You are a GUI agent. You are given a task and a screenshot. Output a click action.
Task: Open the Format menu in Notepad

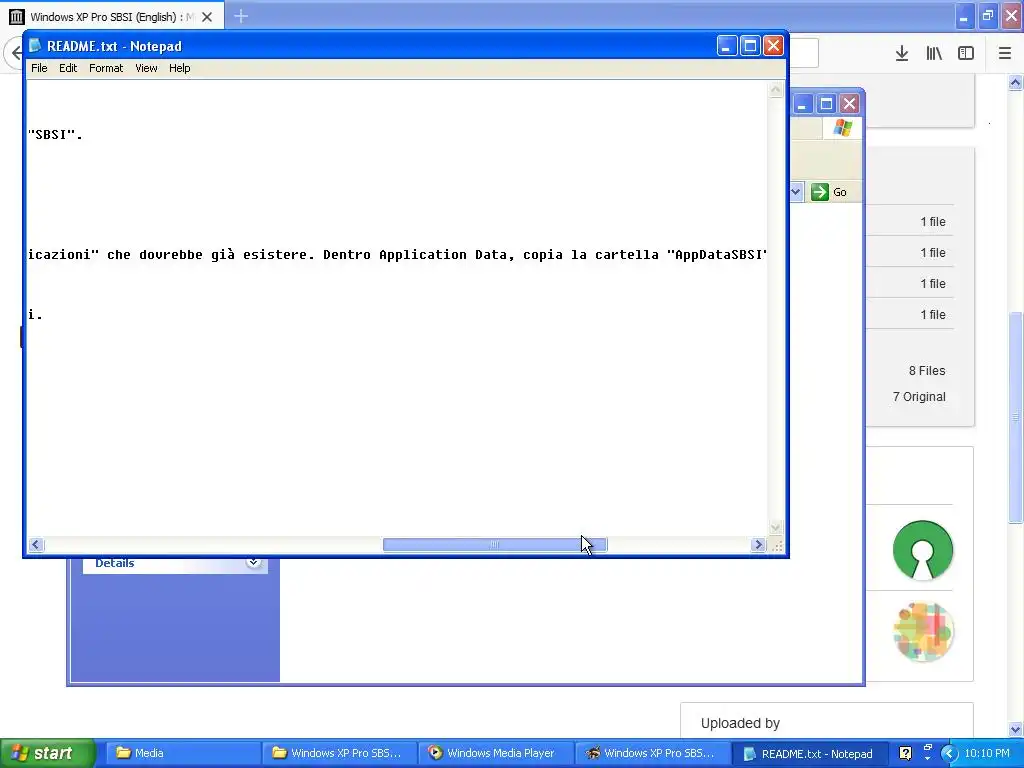[x=106, y=68]
